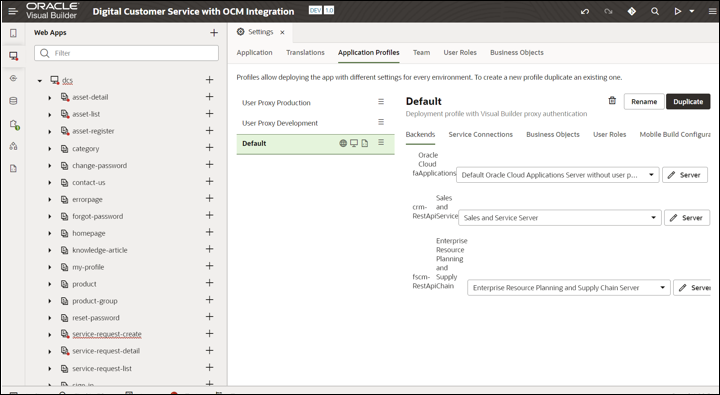The width and height of the screenshot is (720, 395).
Task: Click plus icon next to service-request-list
Action: [x=209, y=367]
